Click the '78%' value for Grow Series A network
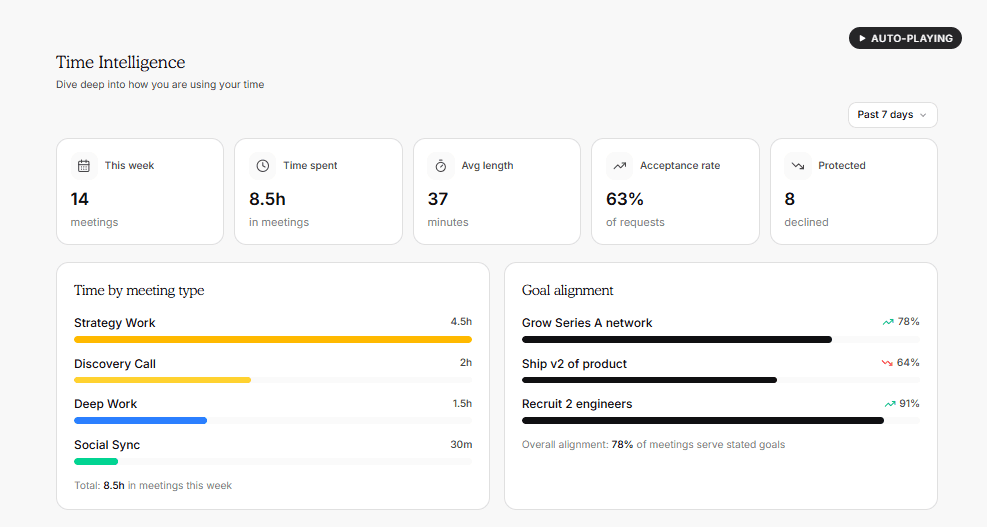 (x=908, y=322)
